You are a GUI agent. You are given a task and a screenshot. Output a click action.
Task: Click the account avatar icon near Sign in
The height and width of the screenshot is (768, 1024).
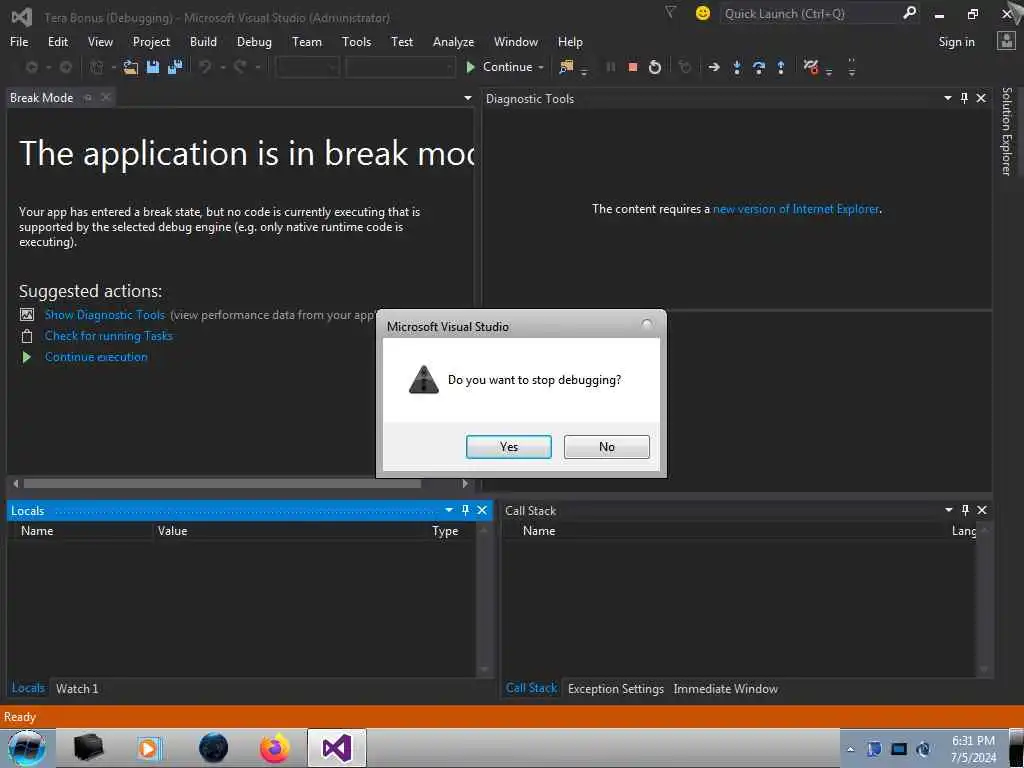tap(1006, 41)
